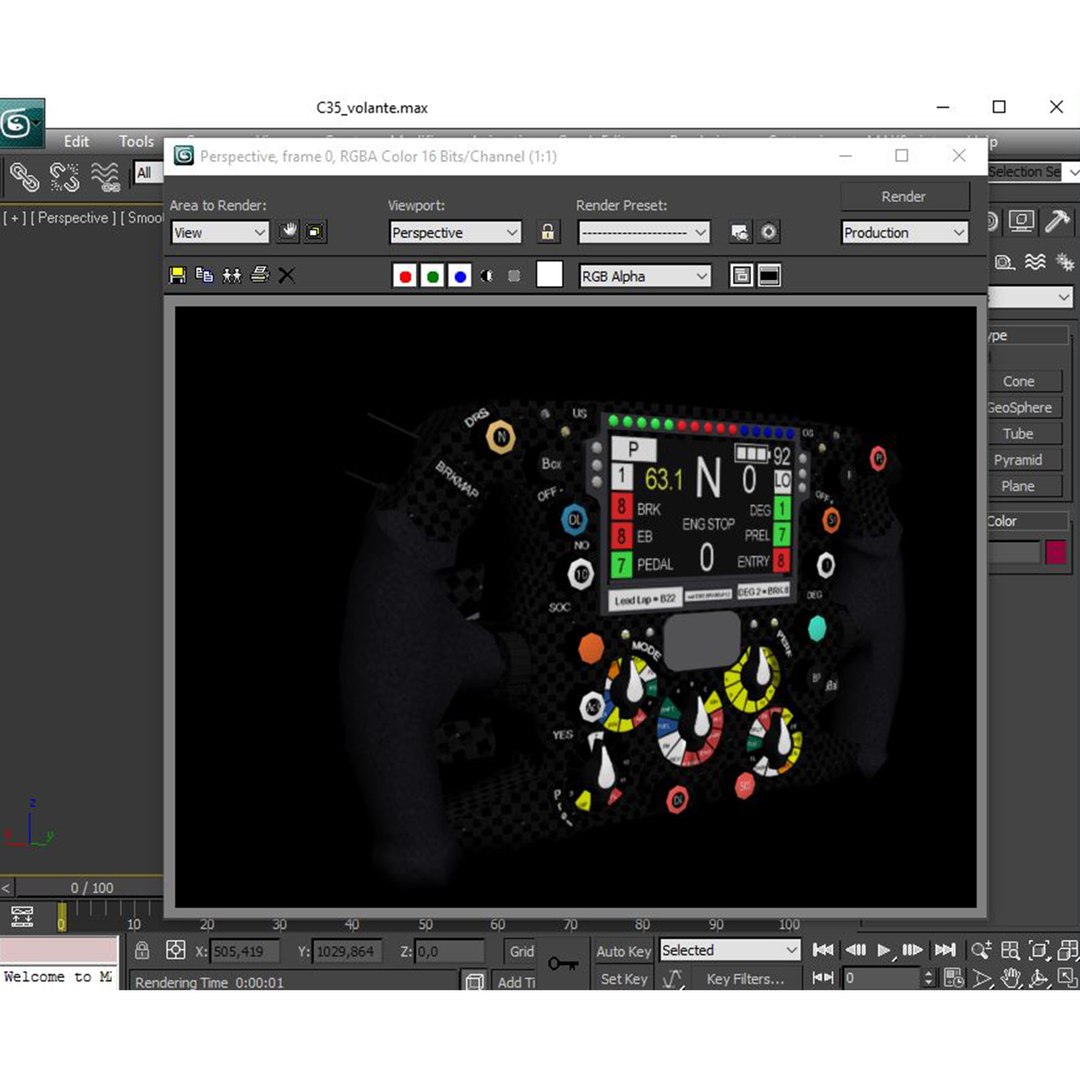Toggle UI overlay display button
This screenshot has height=1080, width=1080.
click(x=741, y=276)
